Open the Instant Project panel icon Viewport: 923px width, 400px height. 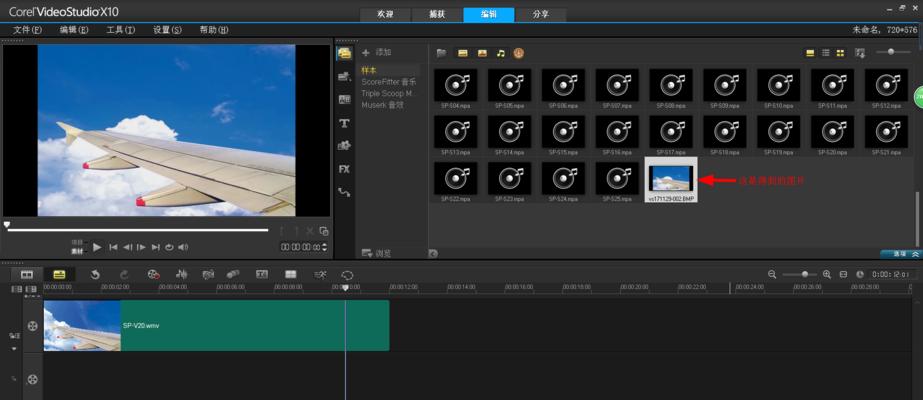coord(344,76)
